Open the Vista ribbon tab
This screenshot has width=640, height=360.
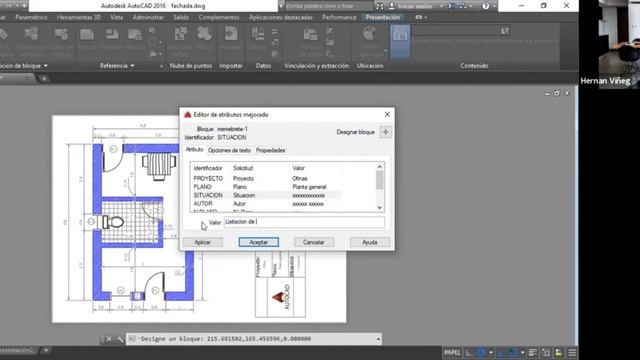(117, 17)
